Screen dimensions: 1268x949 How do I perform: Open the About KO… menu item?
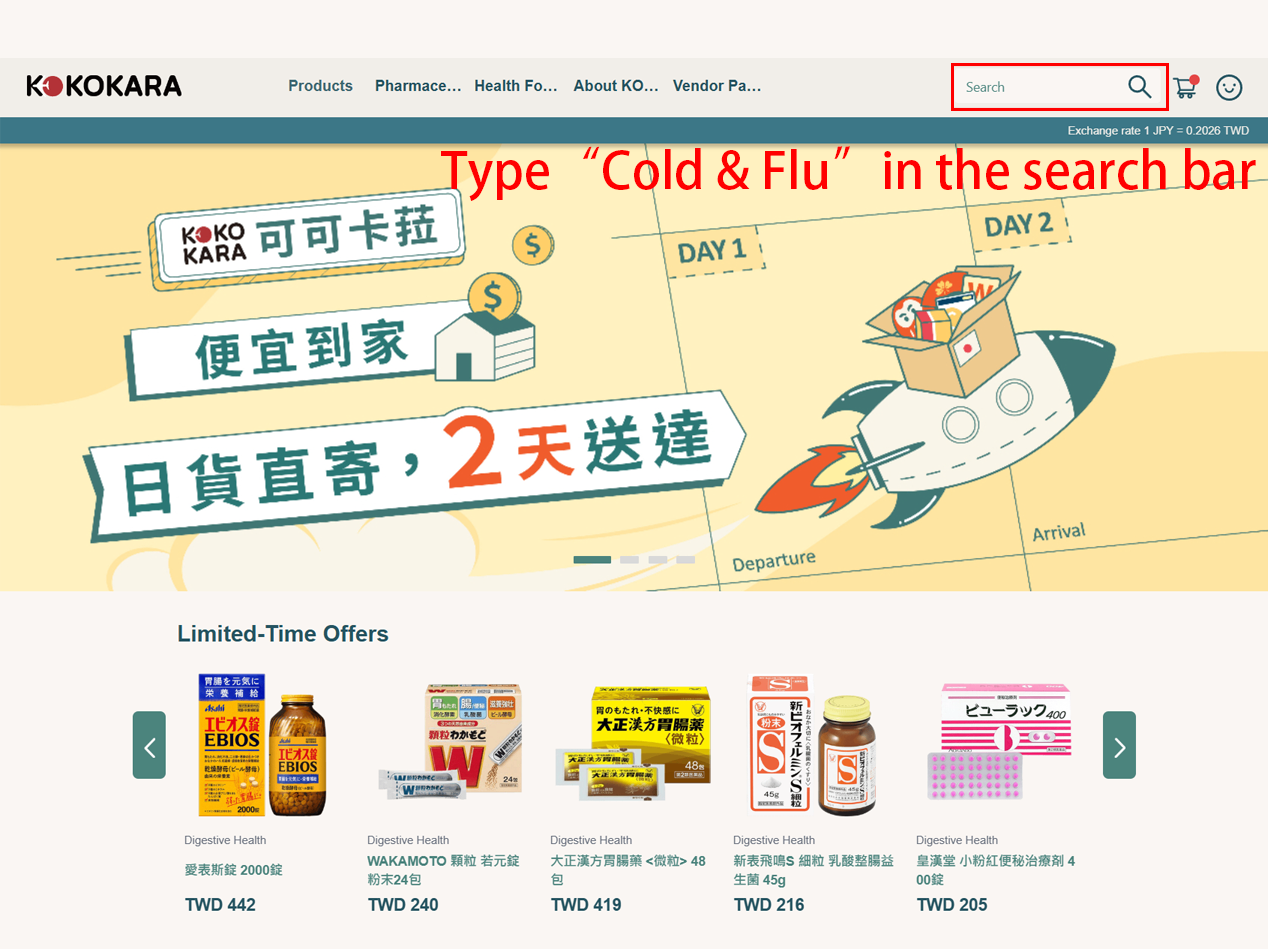click(x=616, y=86)
